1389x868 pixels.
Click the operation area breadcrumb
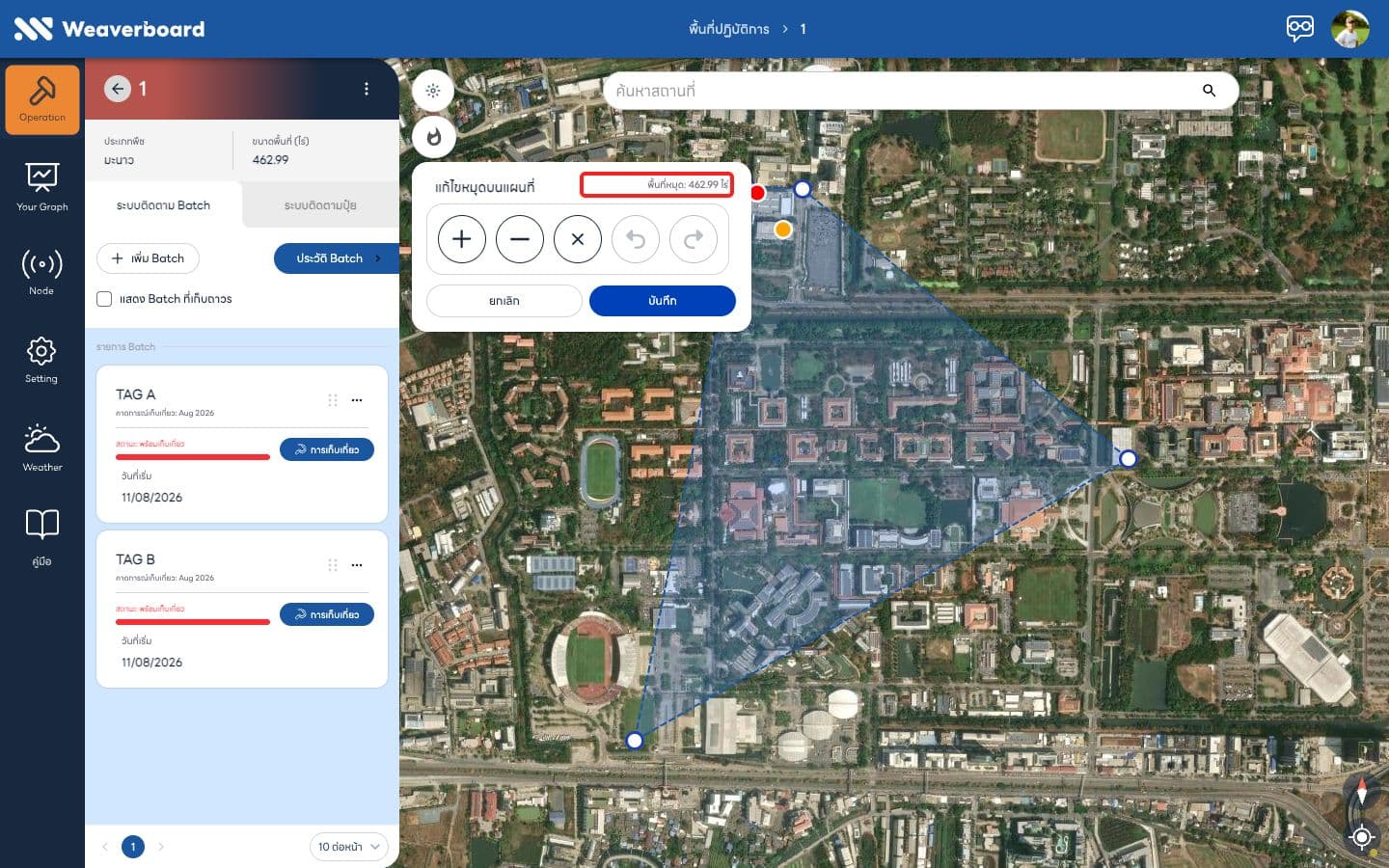coord(728,29)
